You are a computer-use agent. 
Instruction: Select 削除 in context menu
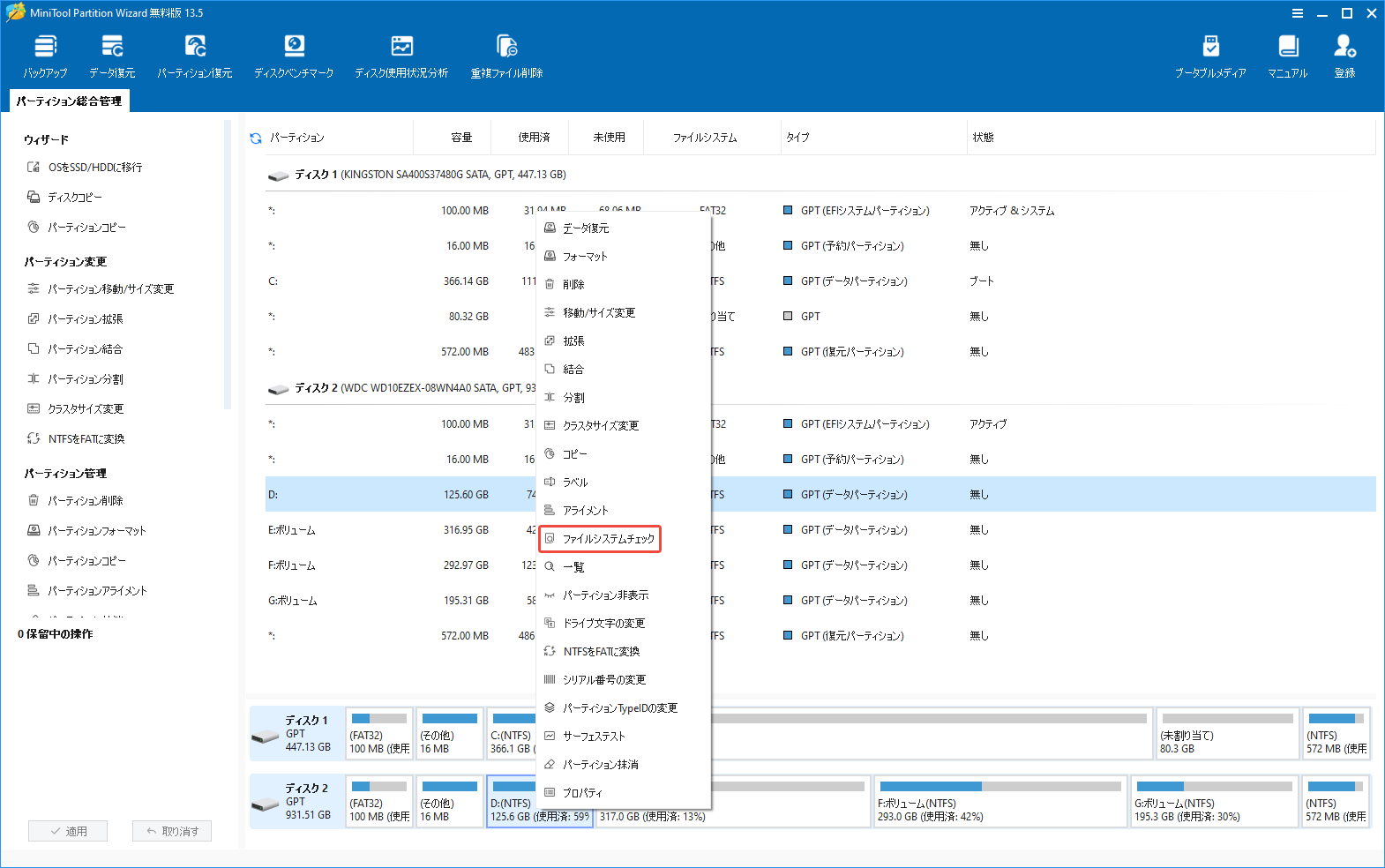[624, 284]
